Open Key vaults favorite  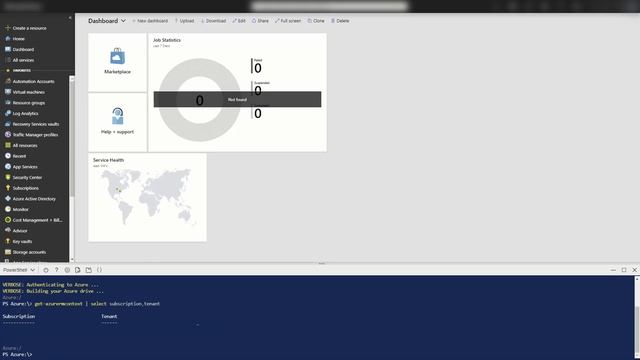click(18, 241)
